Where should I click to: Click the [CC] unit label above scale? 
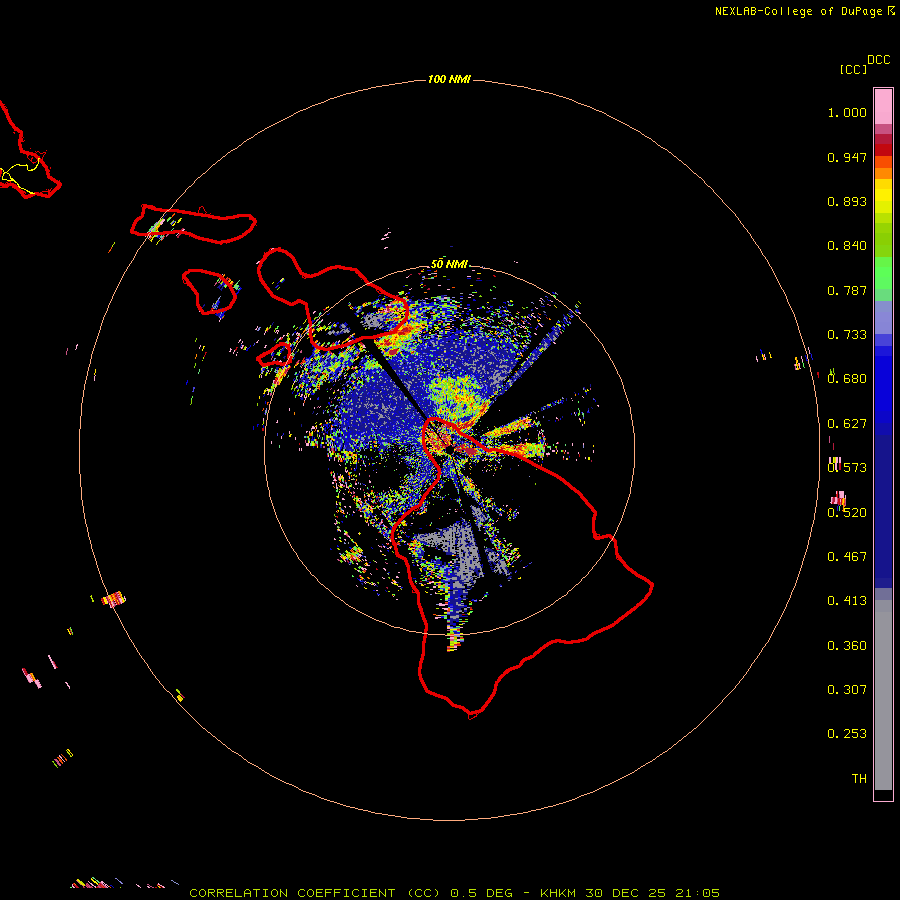(853, 69)
